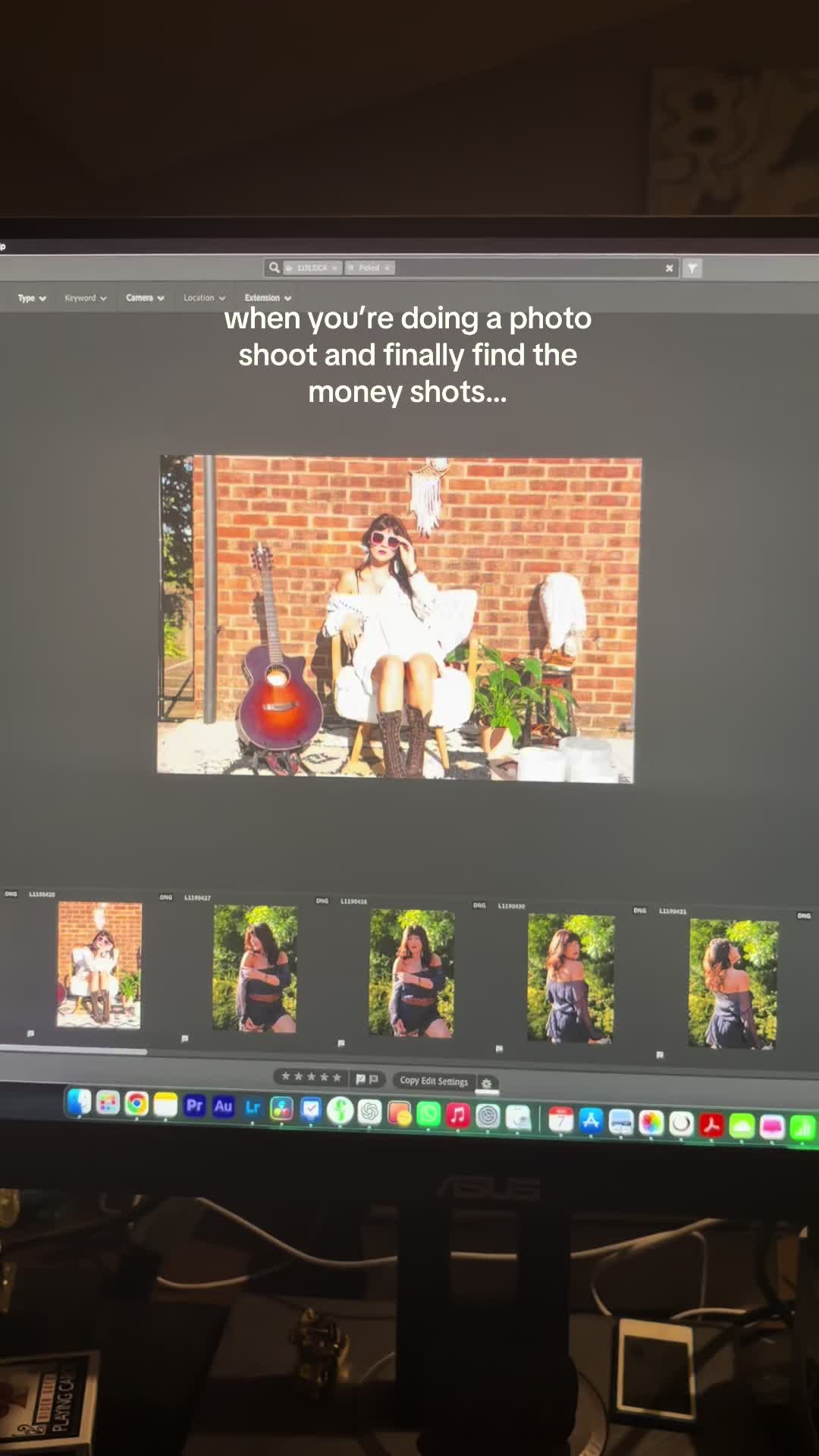This screenshot has width=819, height=1456.
Task: Open Apple Music from the dock
Action: click(x=457, y=1114)
